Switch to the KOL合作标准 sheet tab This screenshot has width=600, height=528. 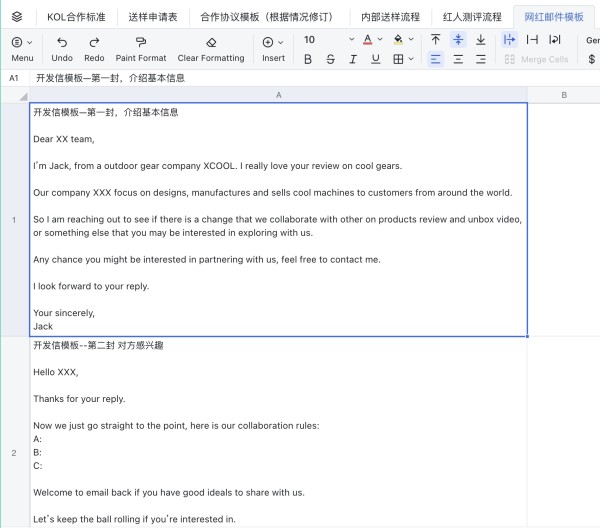(76, 17)
